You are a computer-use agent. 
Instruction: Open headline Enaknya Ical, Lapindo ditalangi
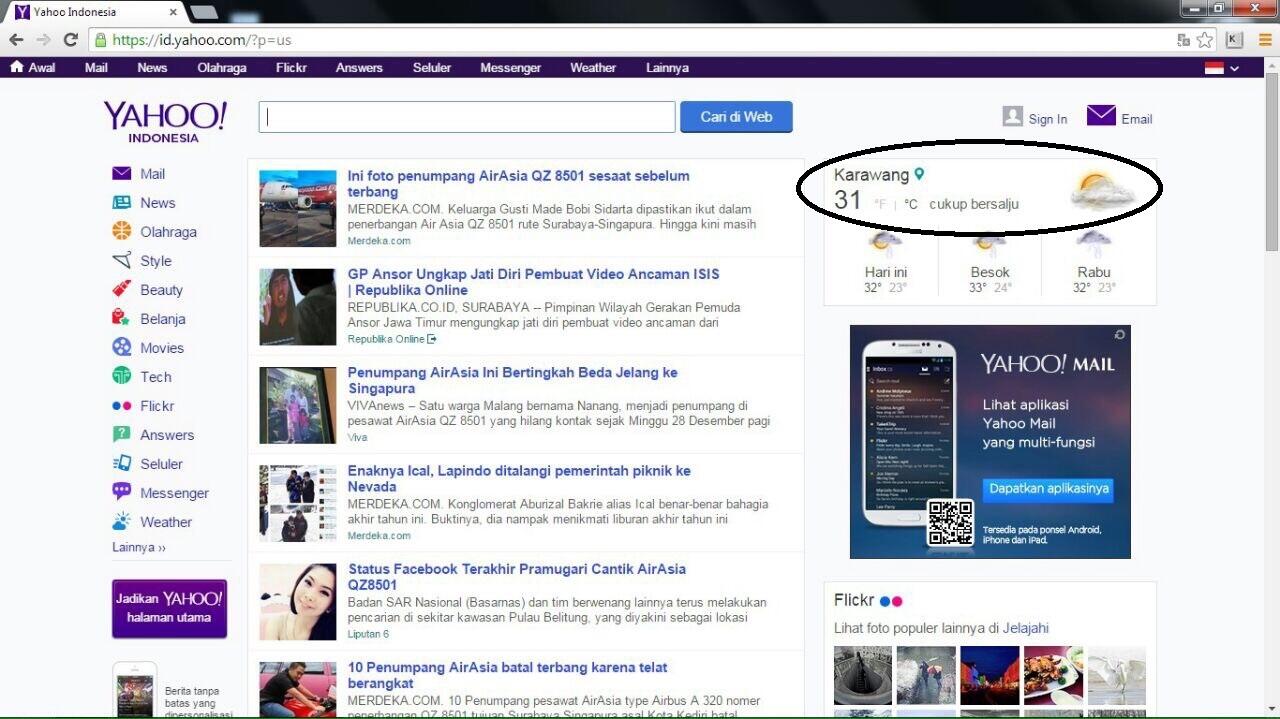tap(519, 479)
